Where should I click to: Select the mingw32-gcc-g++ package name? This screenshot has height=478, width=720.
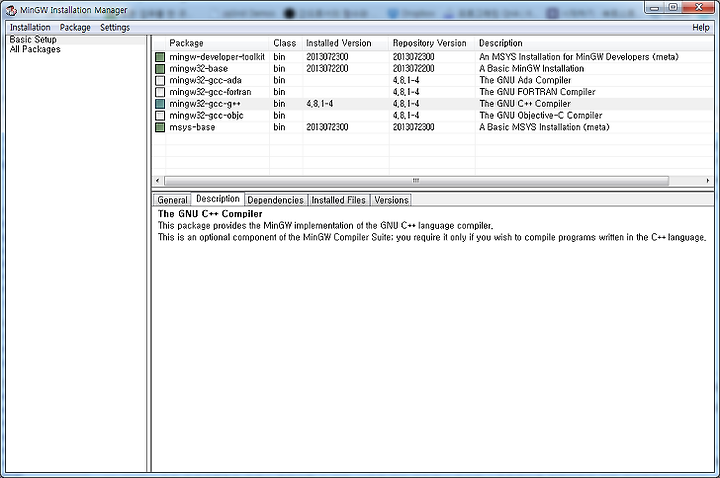(205, 104)
